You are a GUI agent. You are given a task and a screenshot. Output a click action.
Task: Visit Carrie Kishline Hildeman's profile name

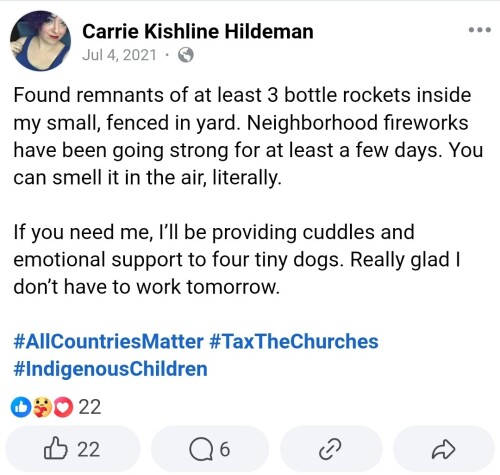point(198,32)
